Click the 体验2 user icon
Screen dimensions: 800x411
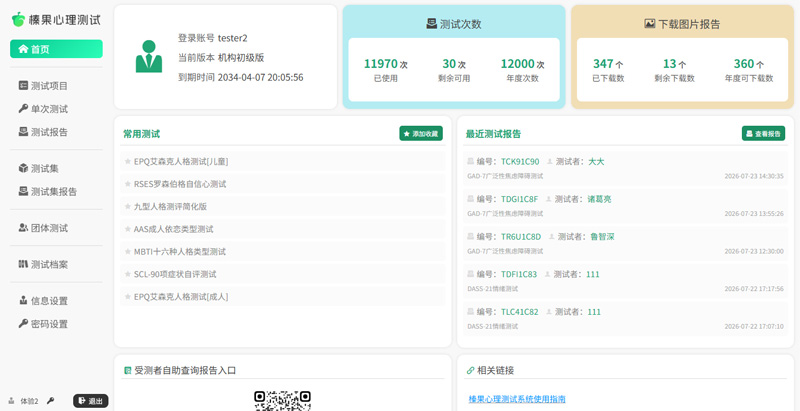click(12, 401)
